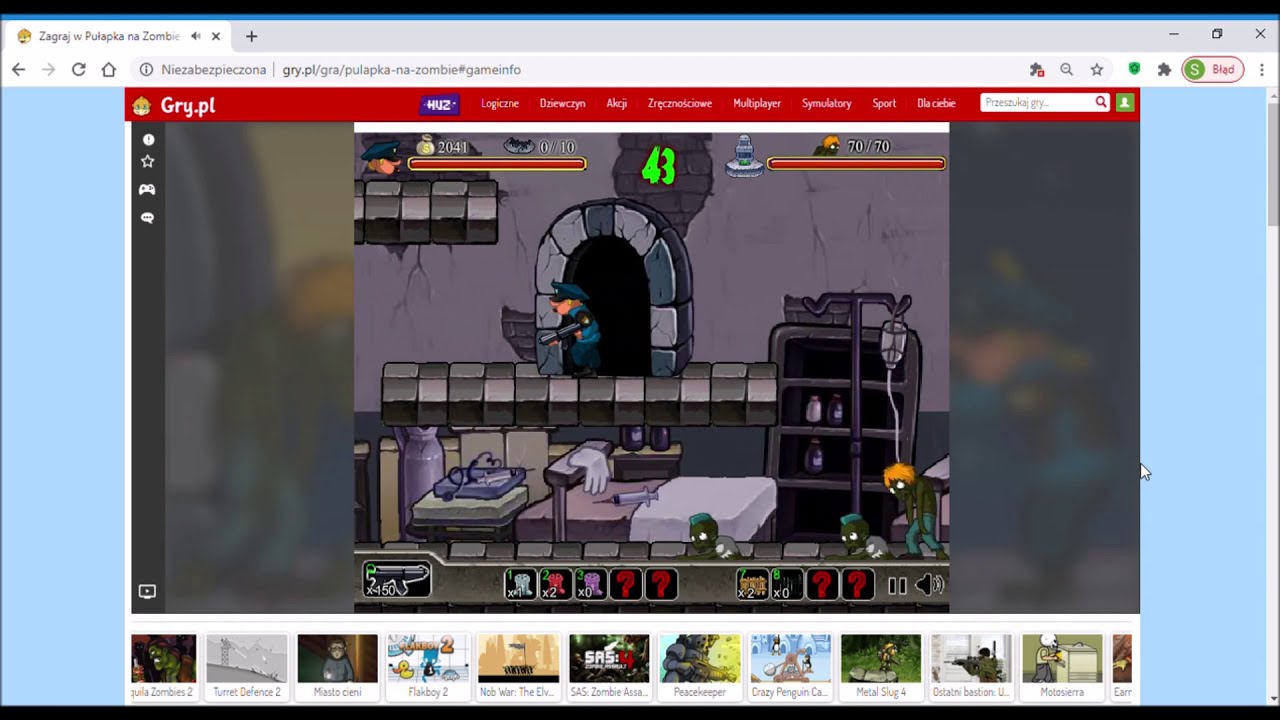Go to the Dla ciebie section
The height and width of the screenshot is (720, 1280).
(x=936, y=103)
